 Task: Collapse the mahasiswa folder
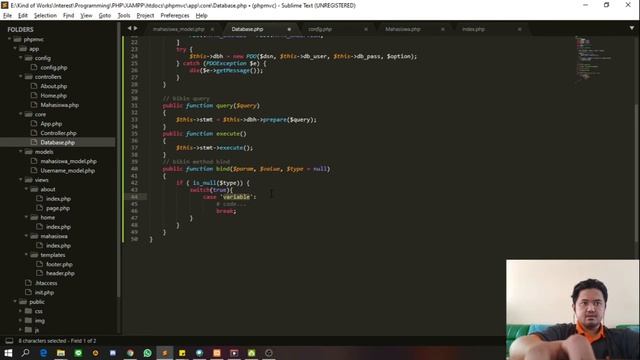[27, 236]
